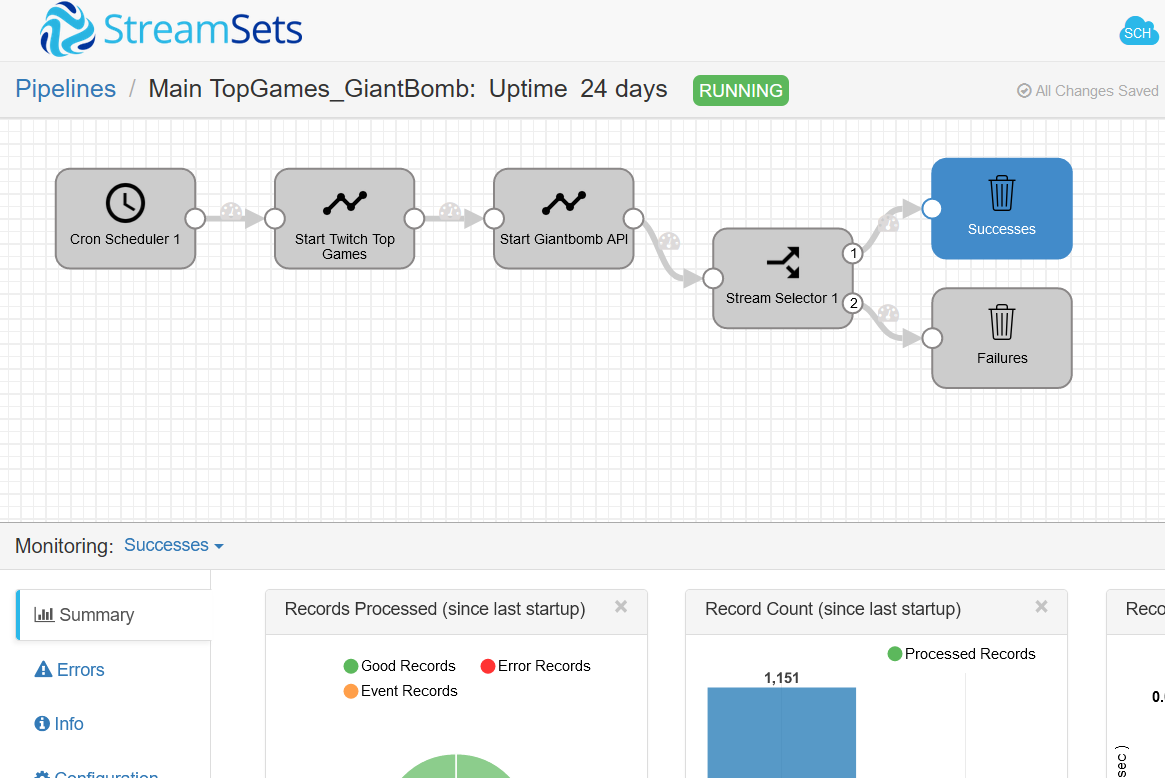Select the Stream Selector 1 label
Screen dimensions: 1165x778
[x=782, y=298]
